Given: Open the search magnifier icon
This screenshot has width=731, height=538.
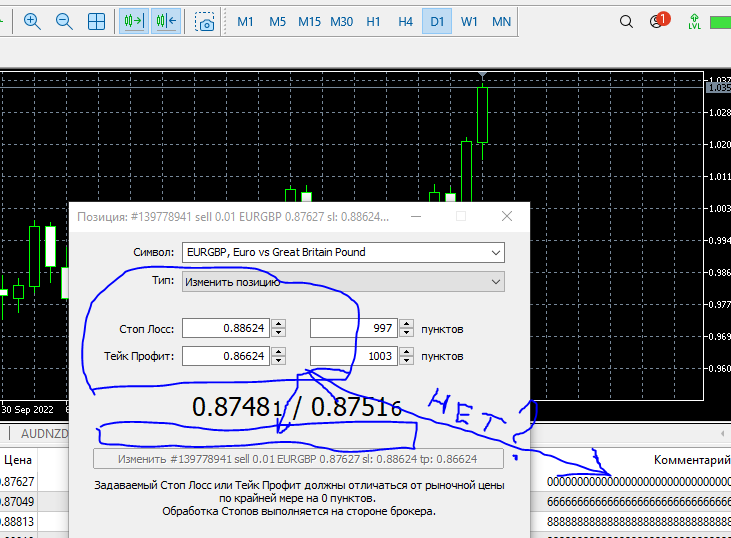Looking at the screenshot, I should [x=626, y=21].
